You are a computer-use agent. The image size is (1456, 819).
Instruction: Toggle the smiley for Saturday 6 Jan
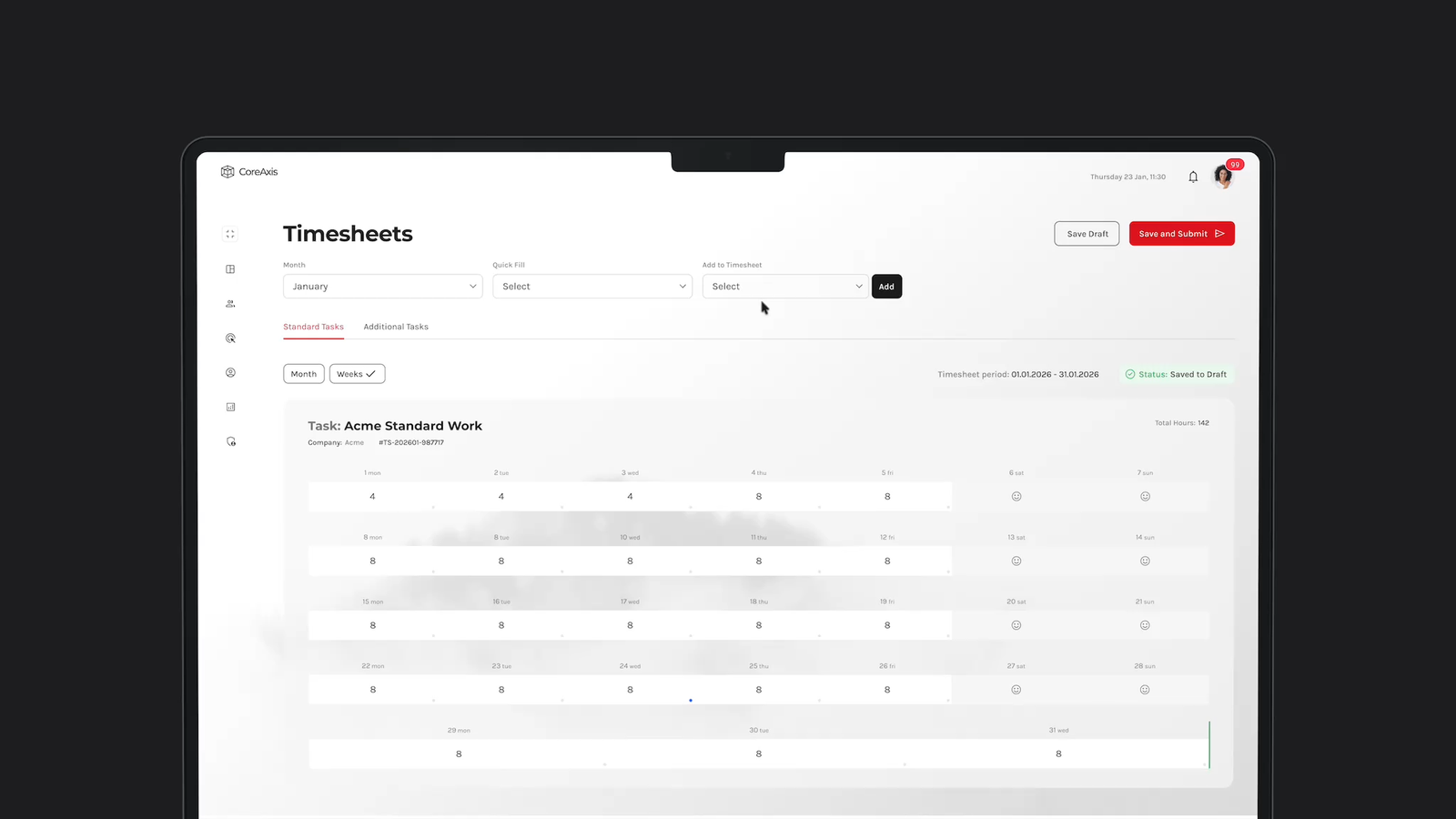tap(1016, 496)
